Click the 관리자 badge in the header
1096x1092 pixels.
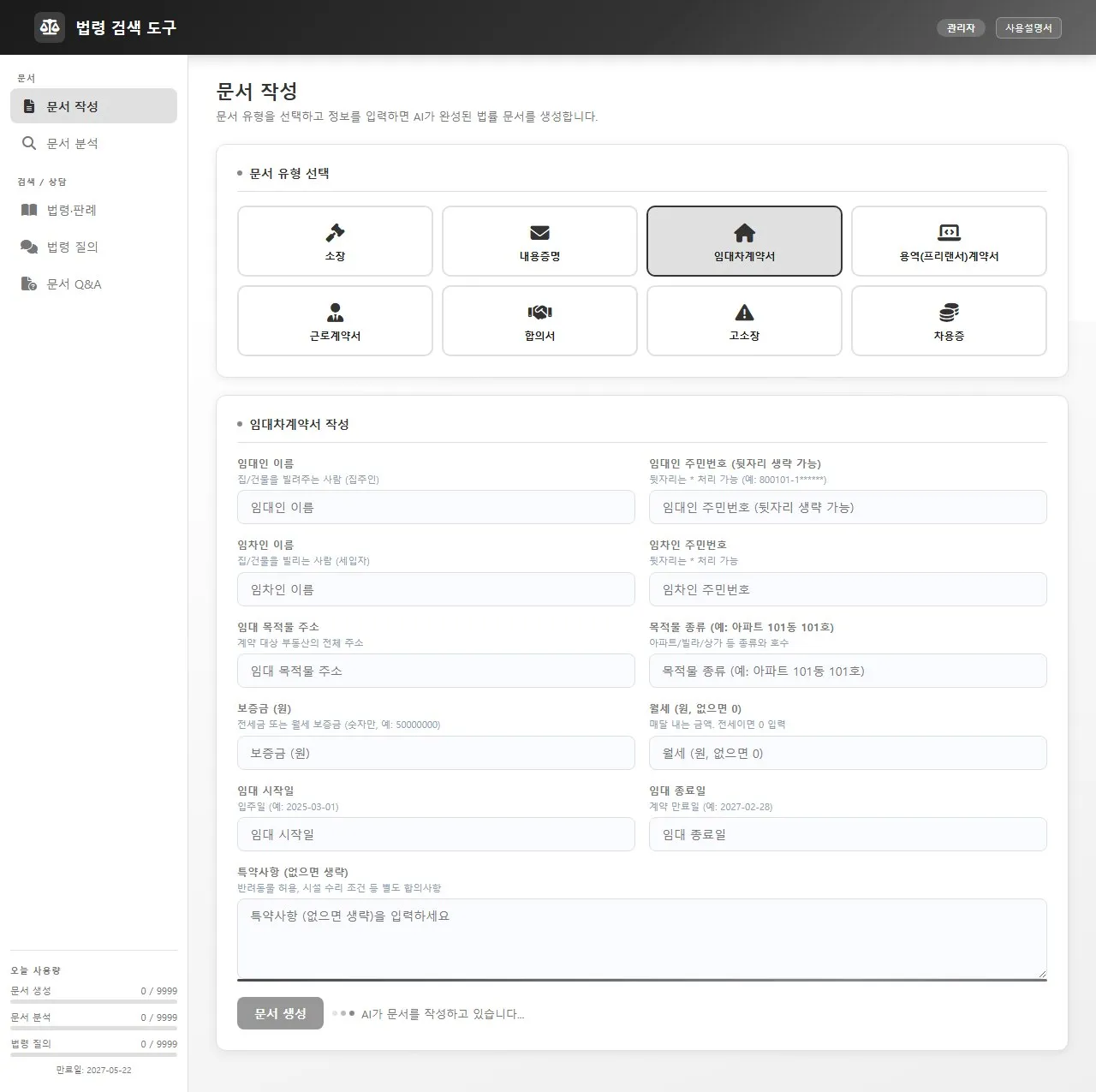(x=961, y=28)
